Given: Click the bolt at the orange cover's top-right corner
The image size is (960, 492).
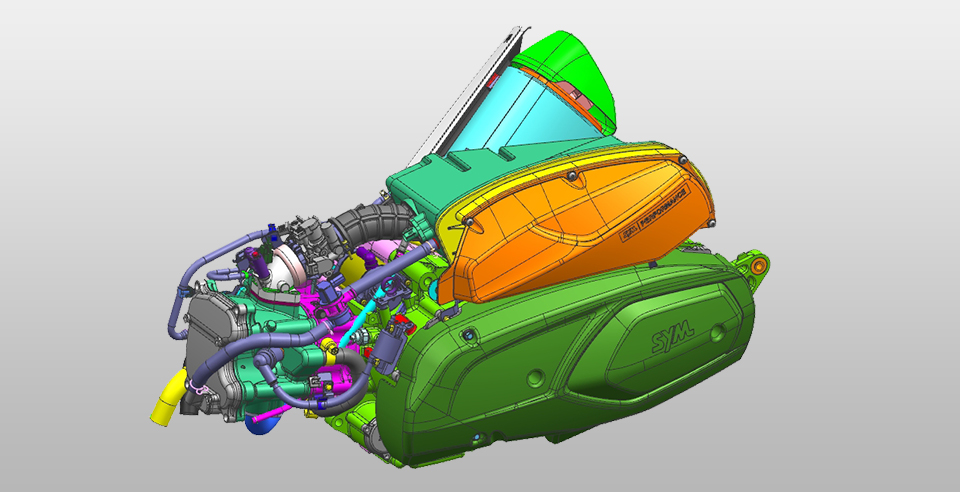Looking at the screenshot, I should click(680, 158).
